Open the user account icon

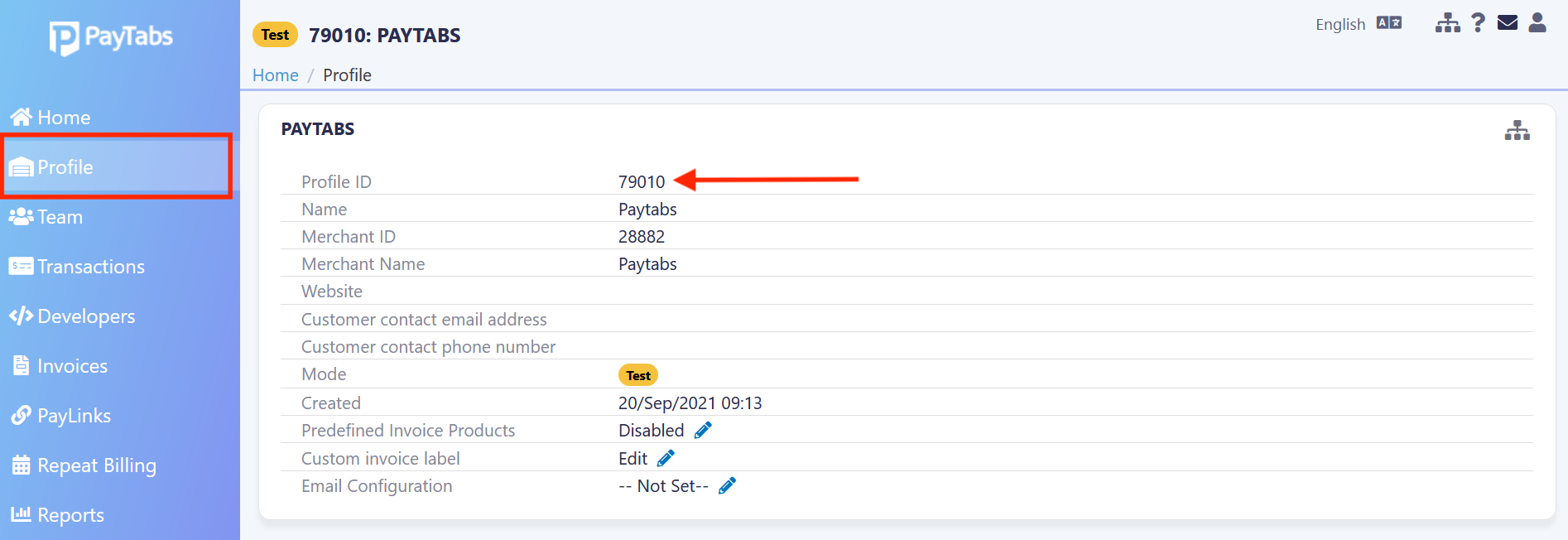(x=1537, y=22)
